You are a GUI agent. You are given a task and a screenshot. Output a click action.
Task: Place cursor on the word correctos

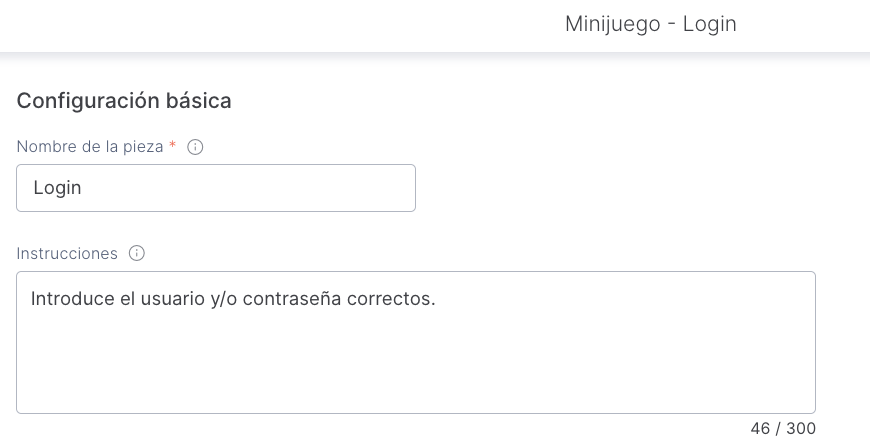click(391, 298)
